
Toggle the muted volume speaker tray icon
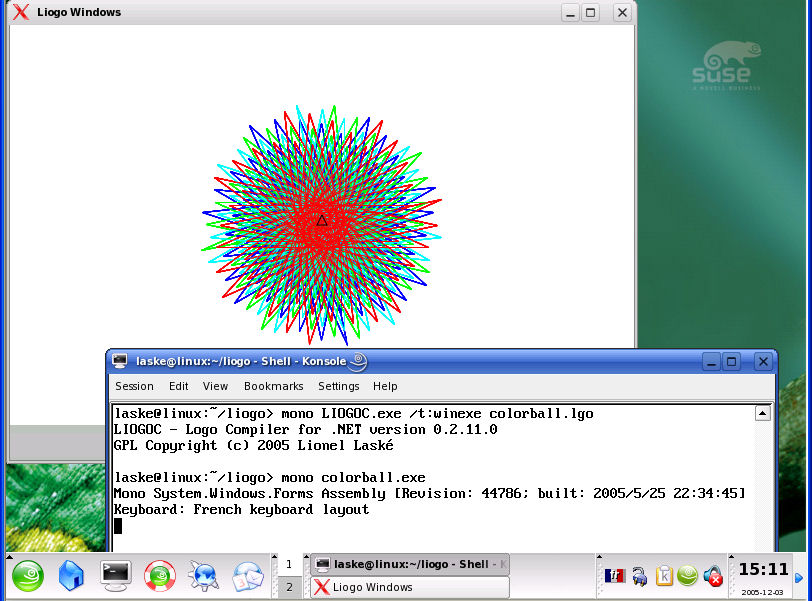click(x=713, y=575)
